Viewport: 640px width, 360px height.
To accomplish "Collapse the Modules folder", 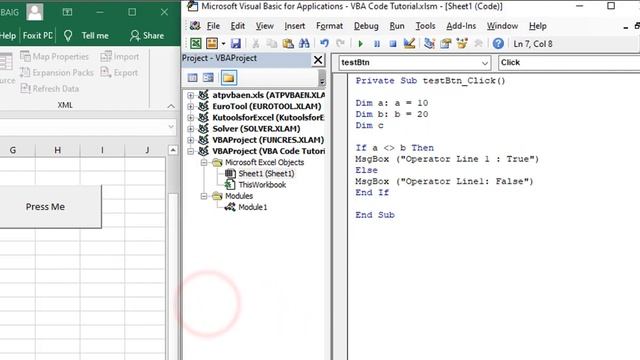I will click(x=204, y=196).
